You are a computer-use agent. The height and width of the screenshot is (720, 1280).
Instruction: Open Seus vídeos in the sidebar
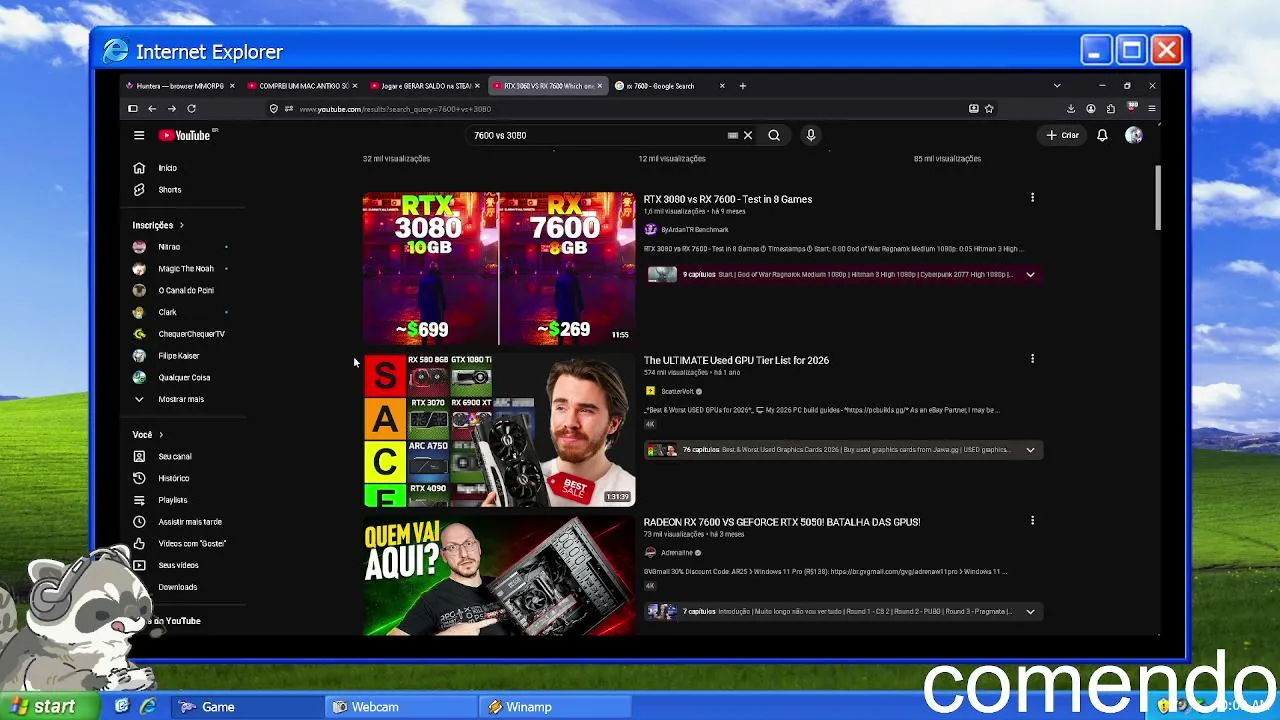point(178,565)
